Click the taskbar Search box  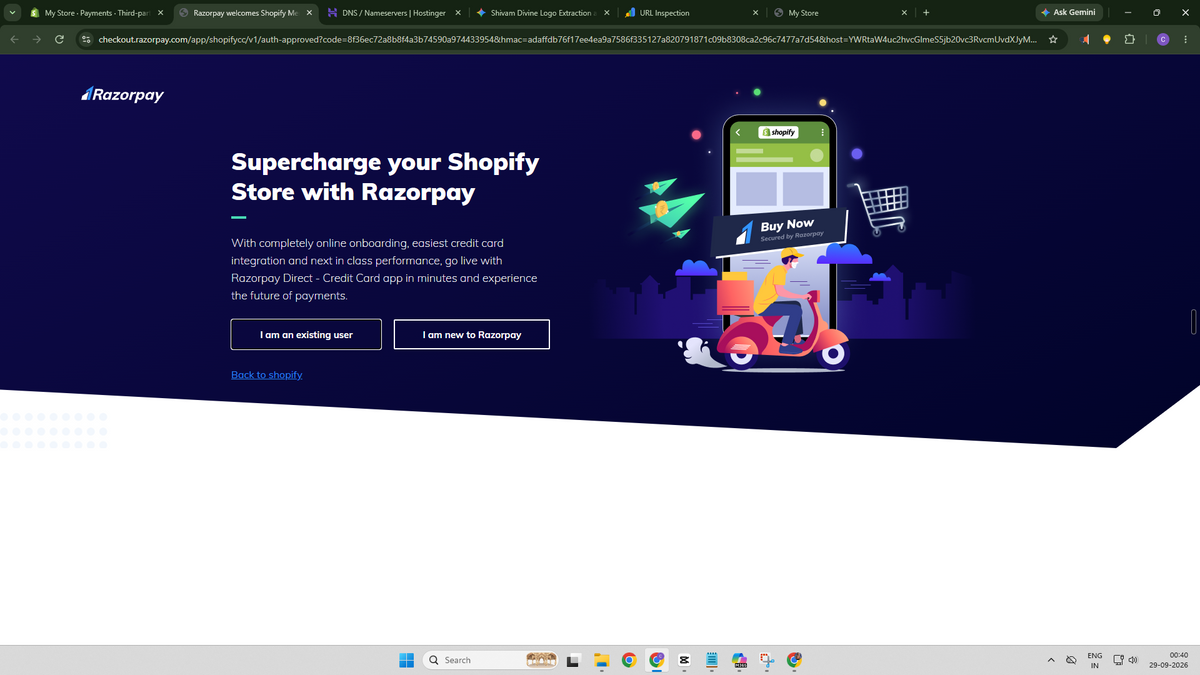click(490, 660)
